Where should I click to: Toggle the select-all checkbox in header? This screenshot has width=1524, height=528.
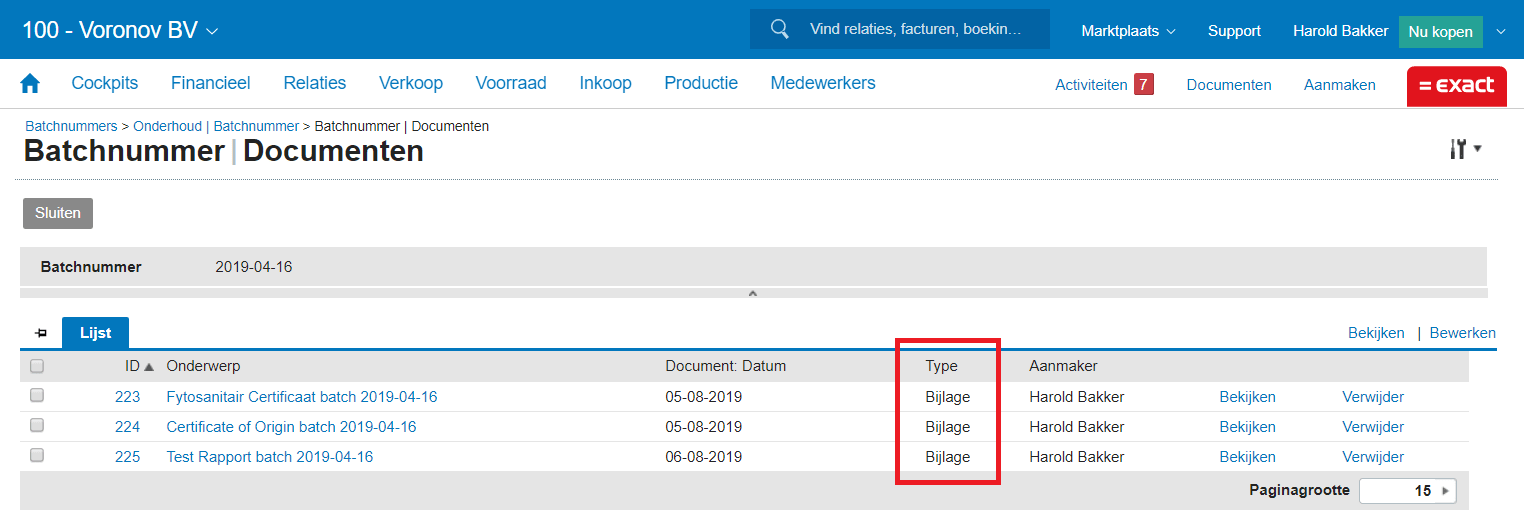point(37,366)
